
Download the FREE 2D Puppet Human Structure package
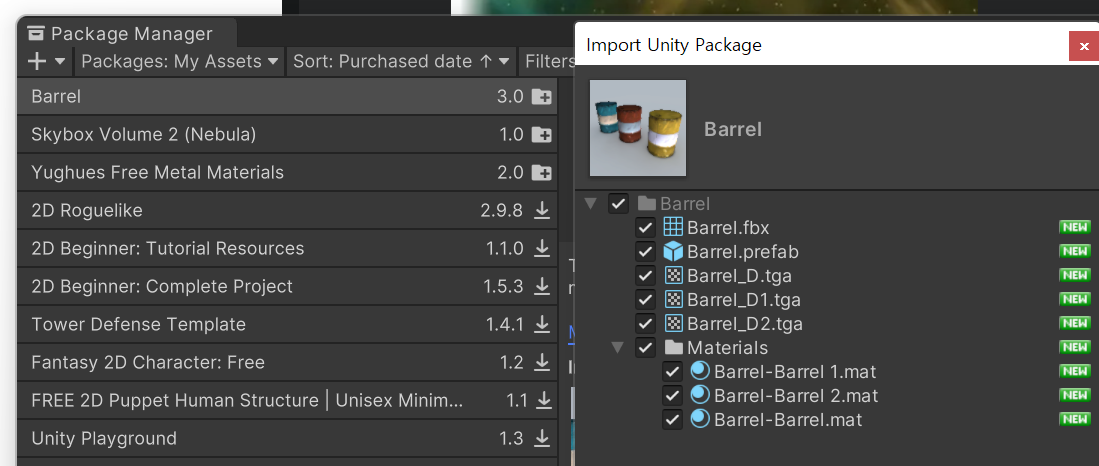[x=543, y=400]
